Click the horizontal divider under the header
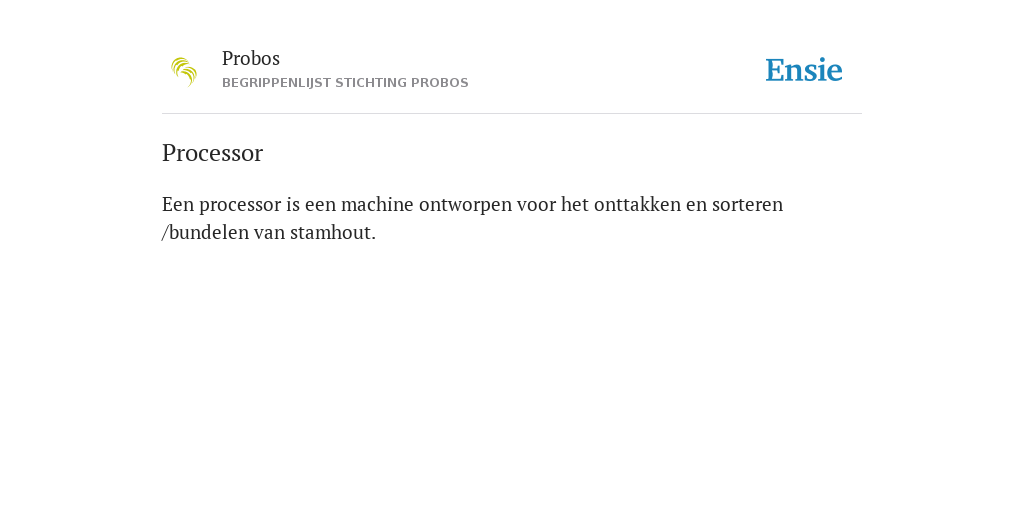The height and width of the screenshot is (512, 1024). tap(512, 114)
